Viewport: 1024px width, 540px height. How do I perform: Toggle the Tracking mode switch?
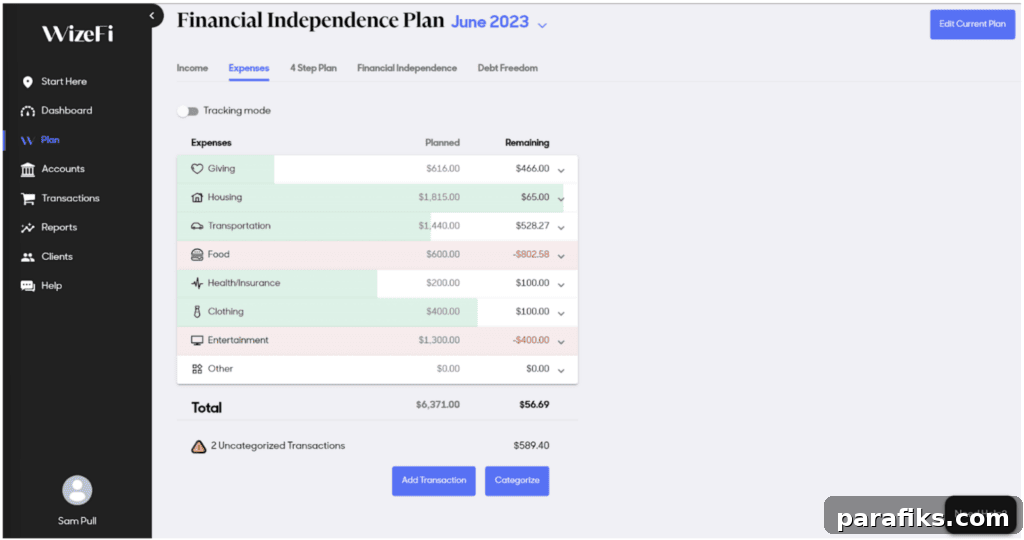click(188, 111)
